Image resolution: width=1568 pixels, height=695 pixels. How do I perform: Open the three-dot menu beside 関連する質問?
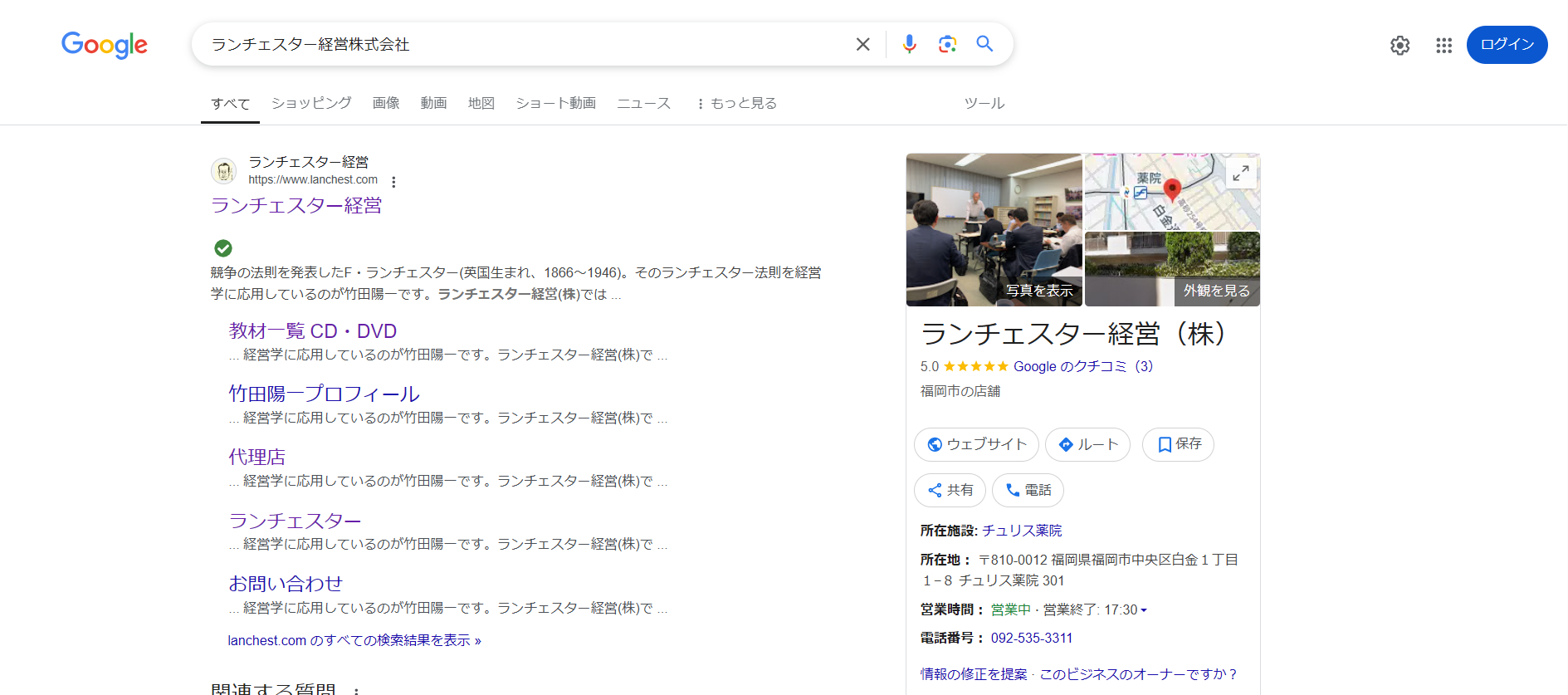(x=356, y=690)
